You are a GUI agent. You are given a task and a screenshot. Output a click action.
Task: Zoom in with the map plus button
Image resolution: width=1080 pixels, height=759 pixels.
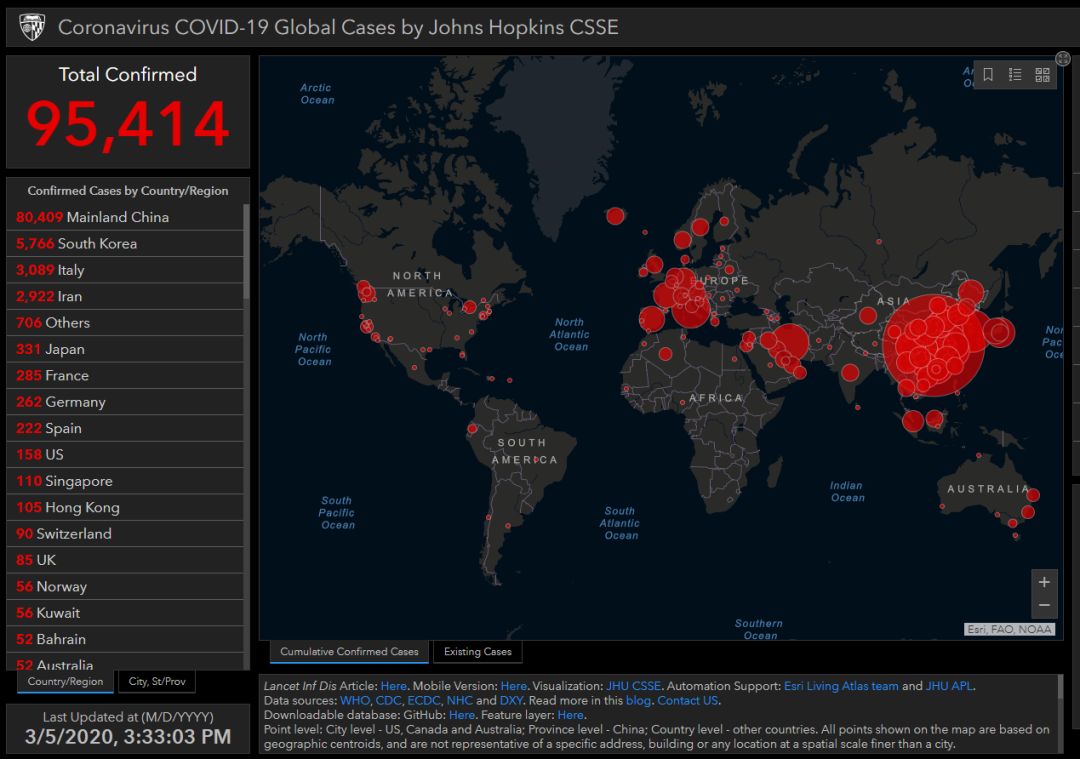click(1044, 582)
